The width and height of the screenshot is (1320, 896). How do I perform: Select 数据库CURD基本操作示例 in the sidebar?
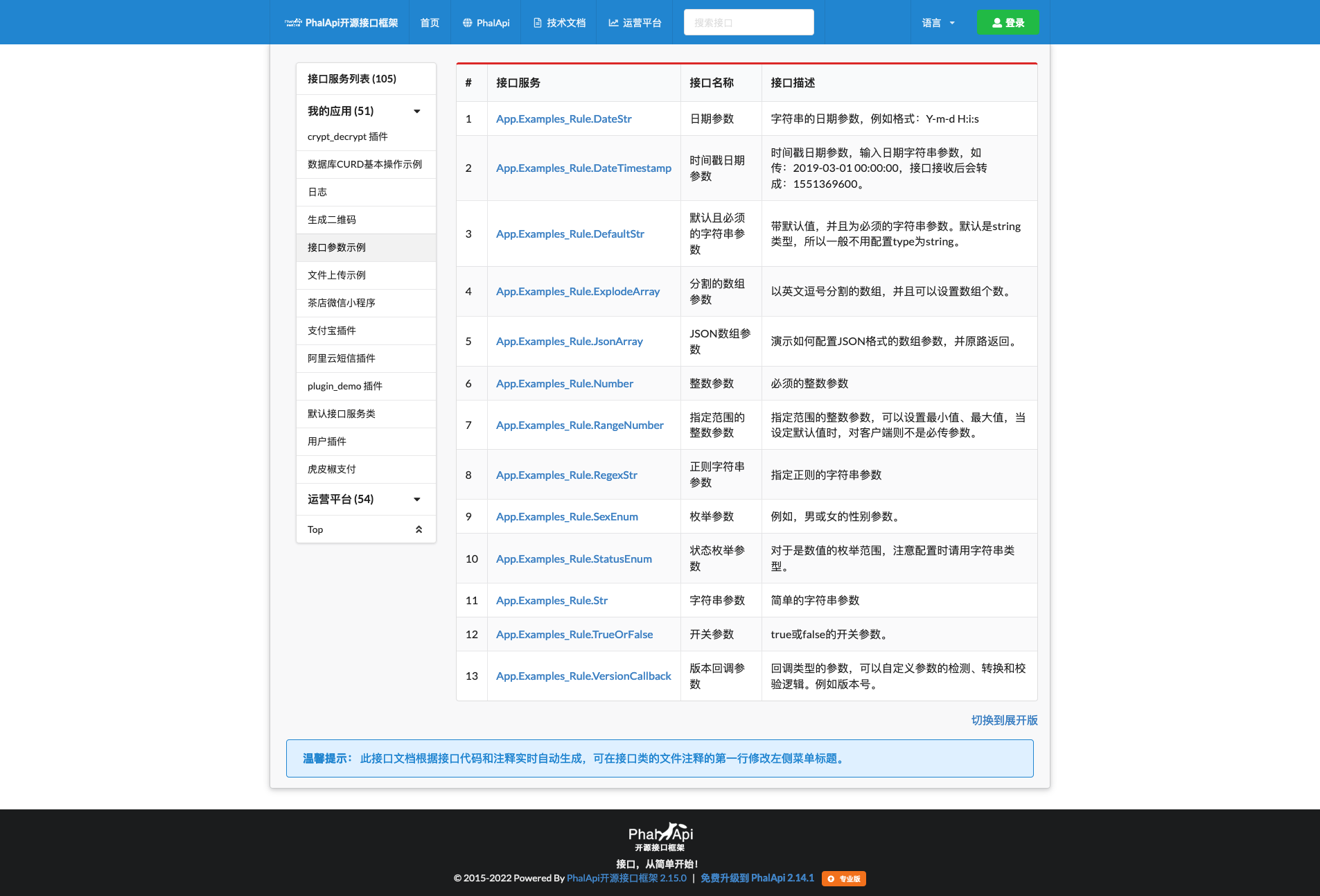[x=366, y=164]
